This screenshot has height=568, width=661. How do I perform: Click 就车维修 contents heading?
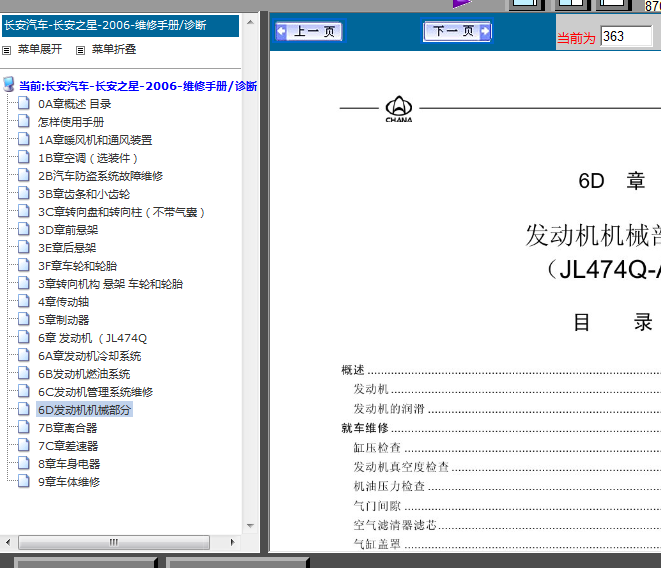click(365, 428)
